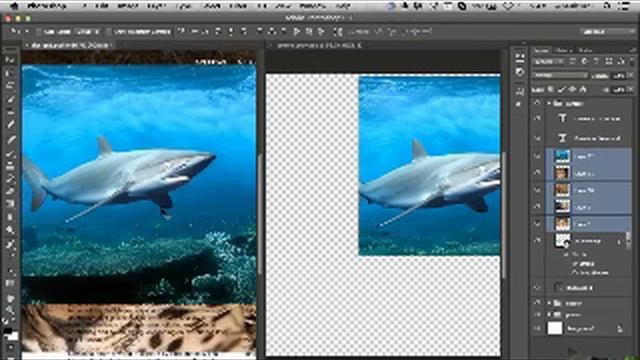Hide the first text layer via eye
Screen dimensions: 640x360
tap(537, 118)
